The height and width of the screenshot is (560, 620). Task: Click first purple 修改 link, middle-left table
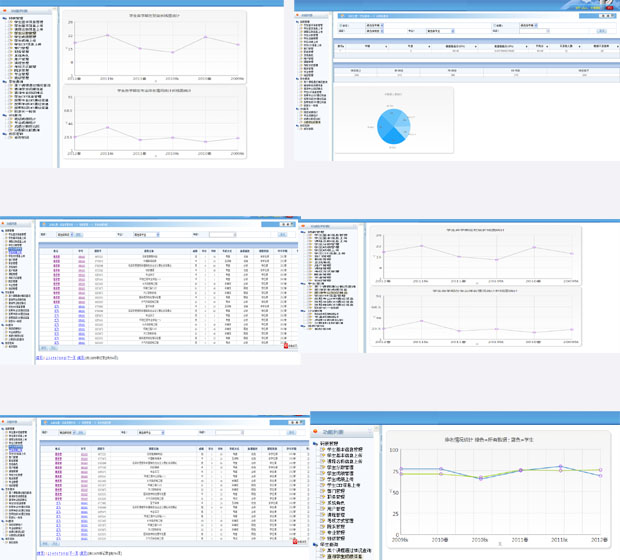[57, 256]
